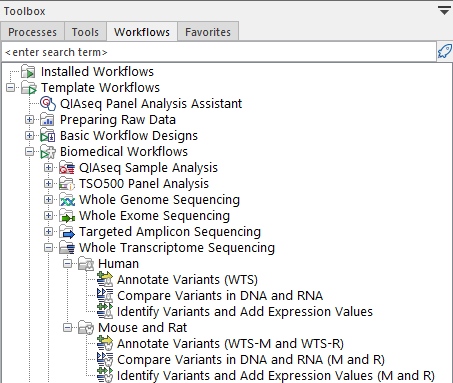Select Identify Variants and Add Expression Values text
453x383 pixels.
click(245, 311)
